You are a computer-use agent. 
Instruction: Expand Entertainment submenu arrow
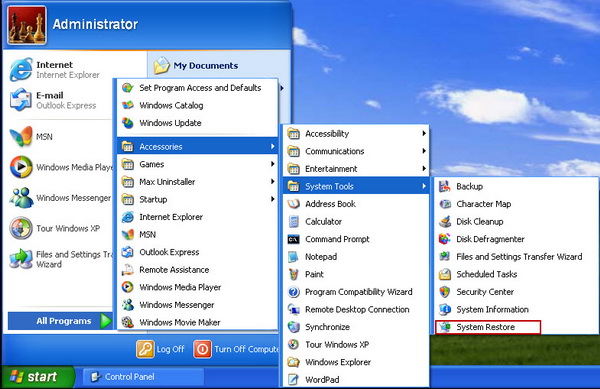tap(424, 169)
